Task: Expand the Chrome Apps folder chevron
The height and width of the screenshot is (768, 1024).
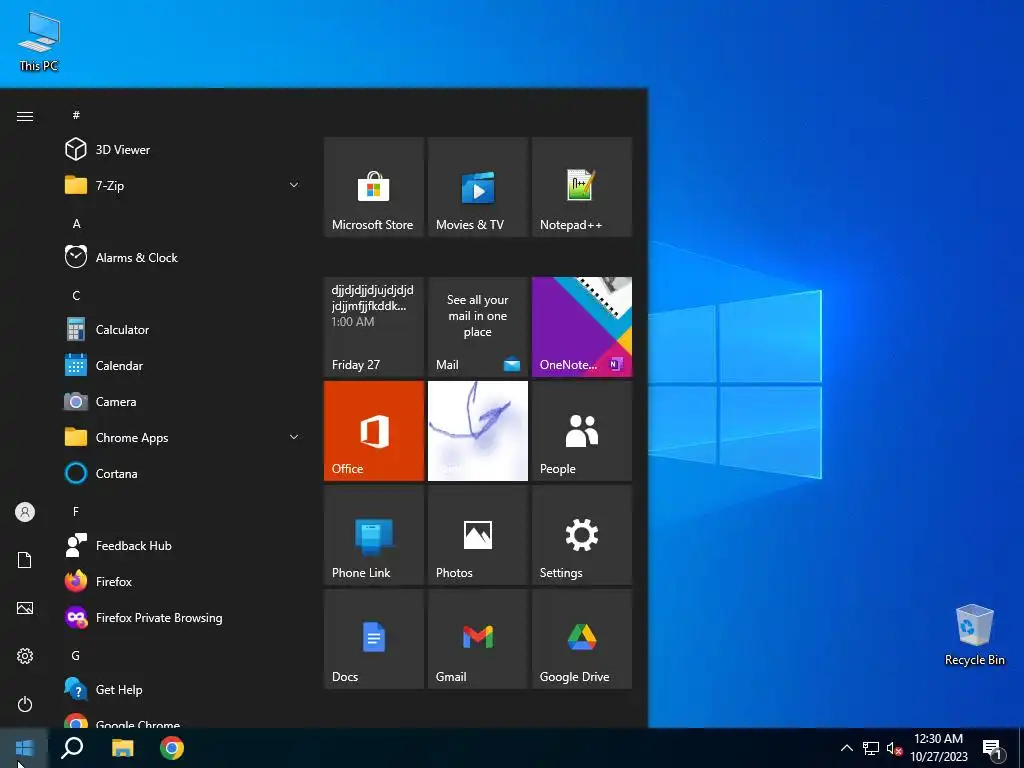Action: [294, 438]
